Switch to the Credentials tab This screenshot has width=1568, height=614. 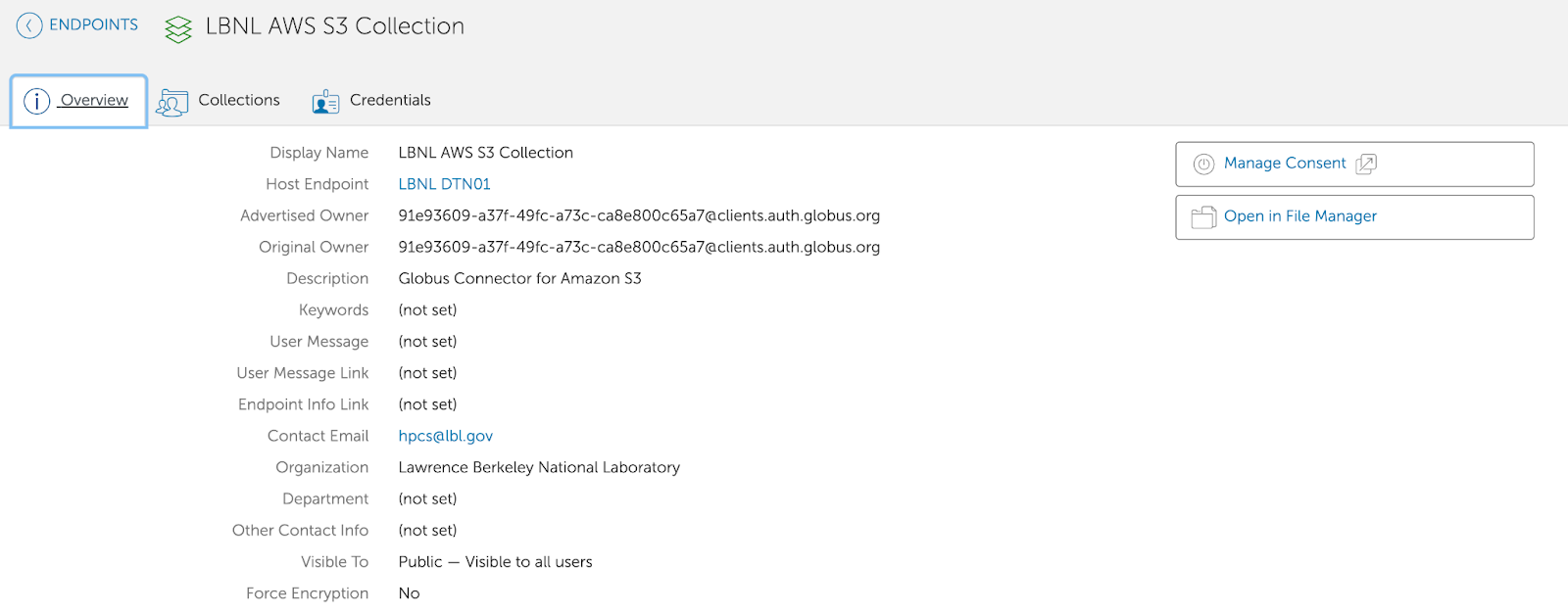(371, 101)
